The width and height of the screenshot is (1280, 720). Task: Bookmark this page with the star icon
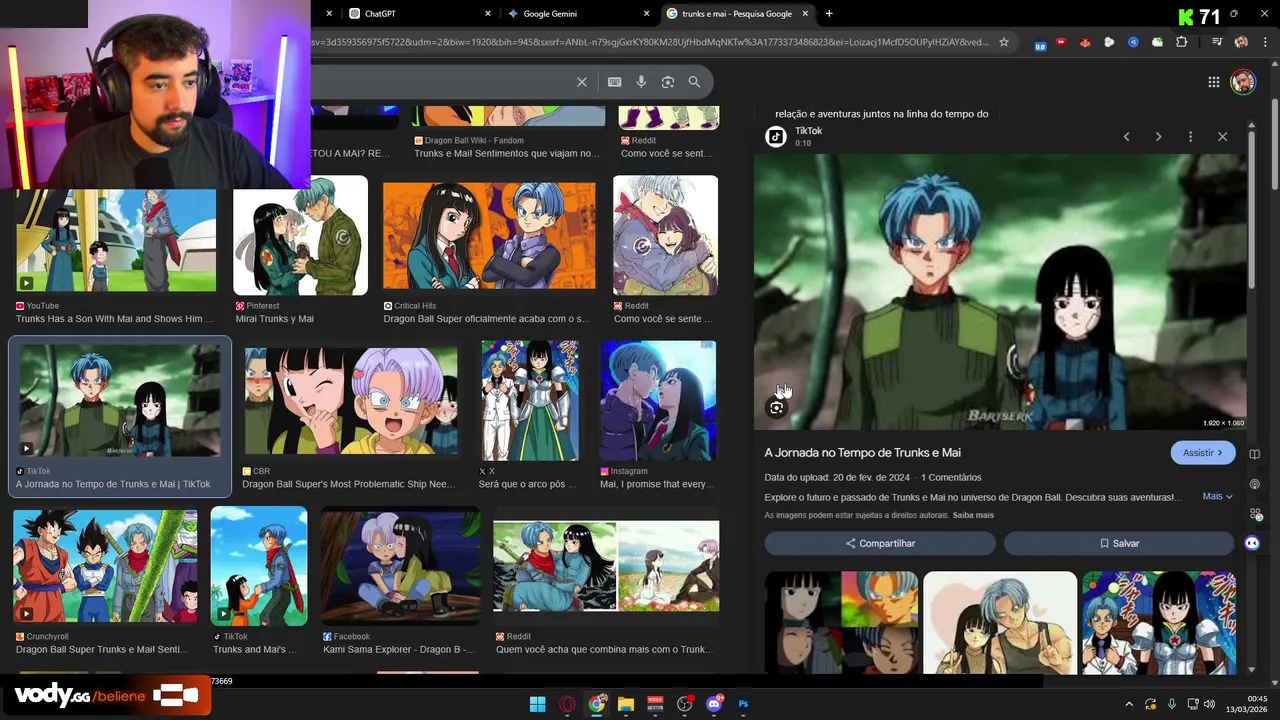click(x=1004, y=42)
